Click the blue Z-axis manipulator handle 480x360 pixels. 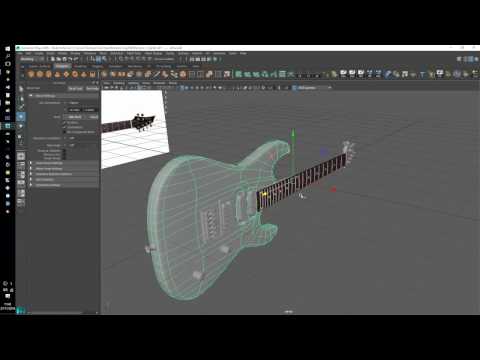point(324,152)
